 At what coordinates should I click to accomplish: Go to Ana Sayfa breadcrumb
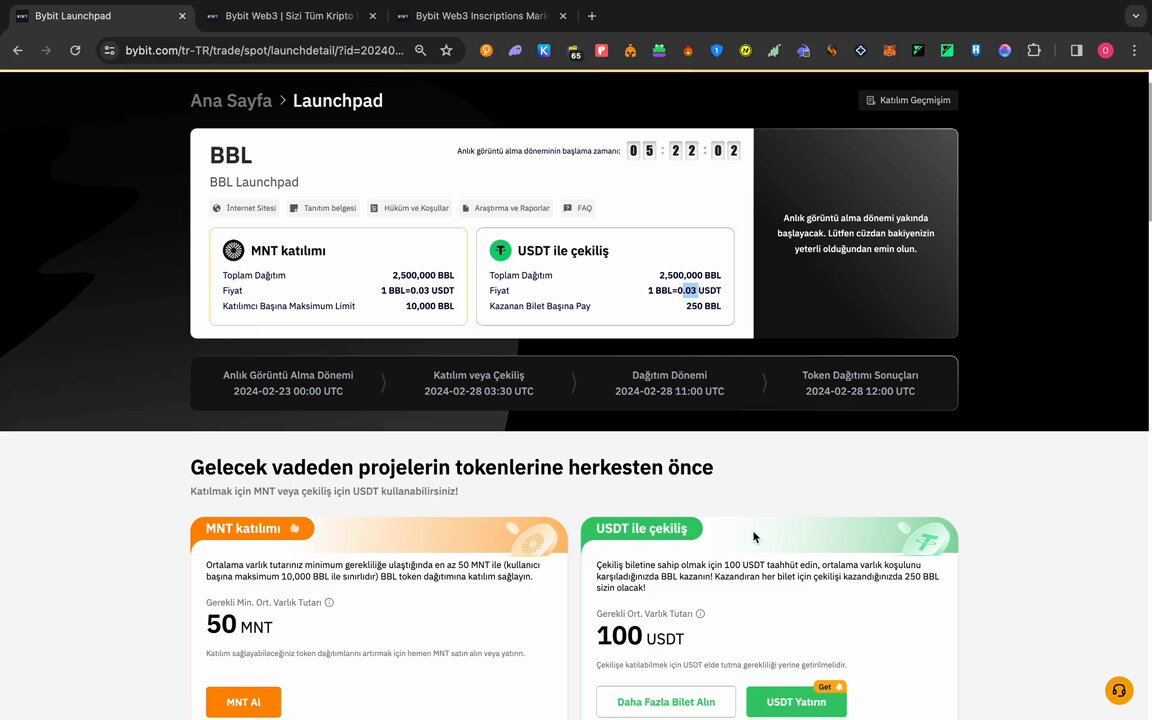pyautogui.click(x=231, y=101)
